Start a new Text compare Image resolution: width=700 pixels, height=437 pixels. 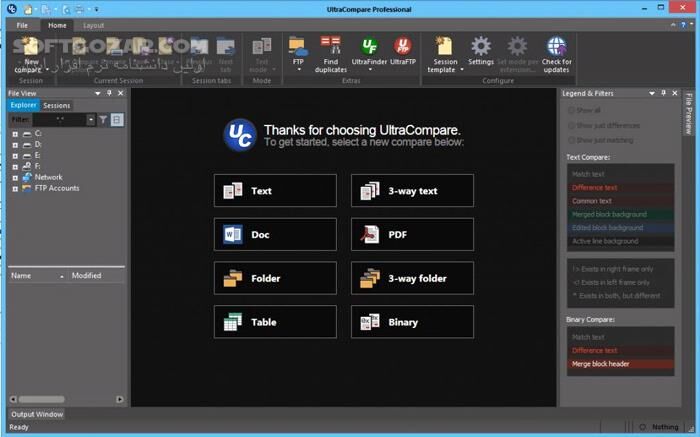point(275,191)
